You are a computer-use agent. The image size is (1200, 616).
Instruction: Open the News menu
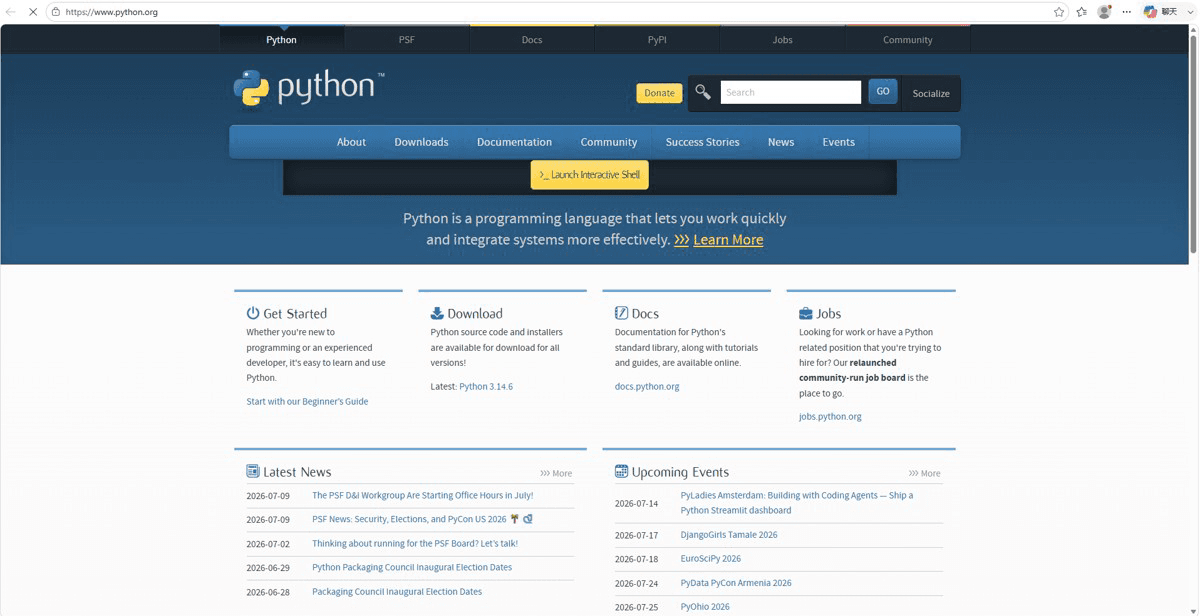pos(781,142)
